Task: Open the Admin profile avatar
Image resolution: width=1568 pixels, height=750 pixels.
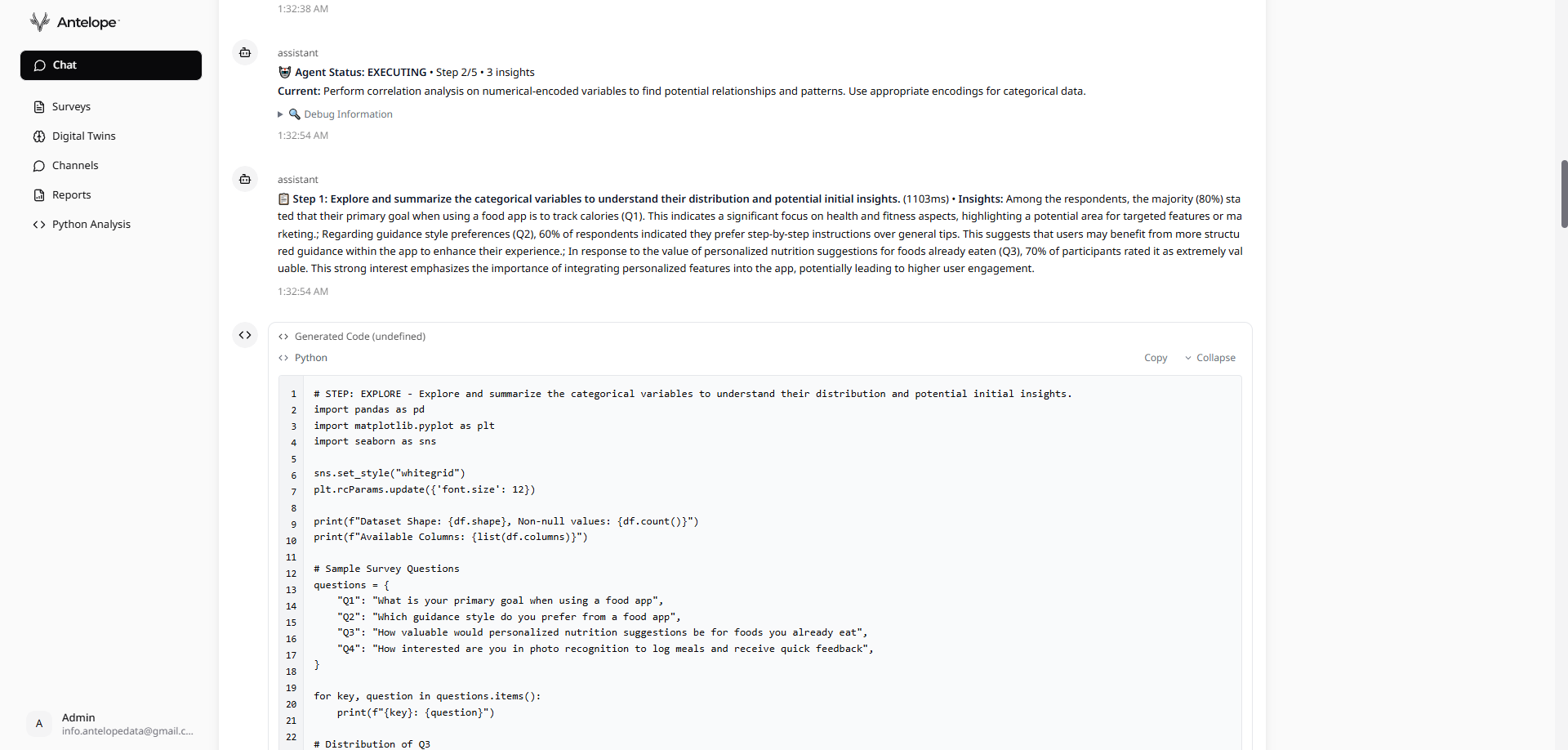Action: (38, 724)
